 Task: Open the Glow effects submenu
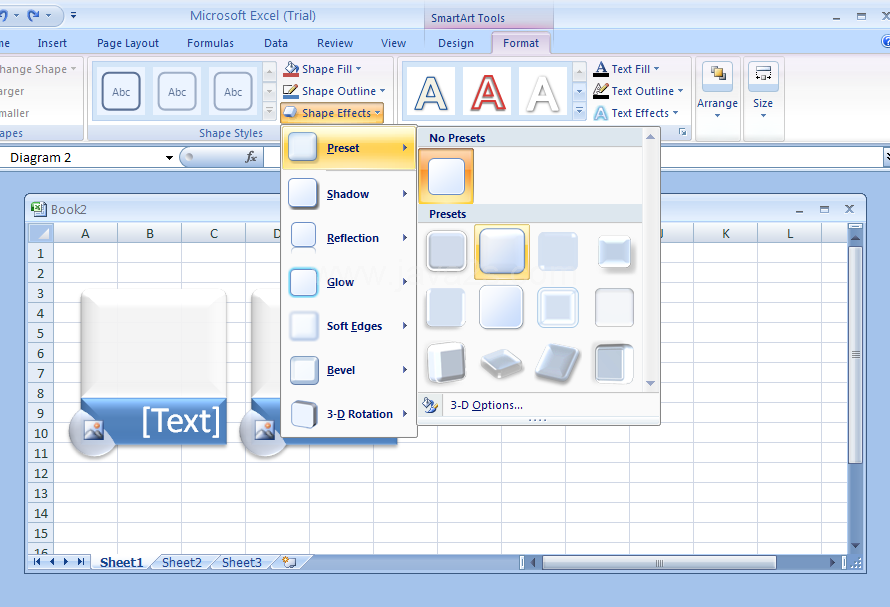[349, 282]
